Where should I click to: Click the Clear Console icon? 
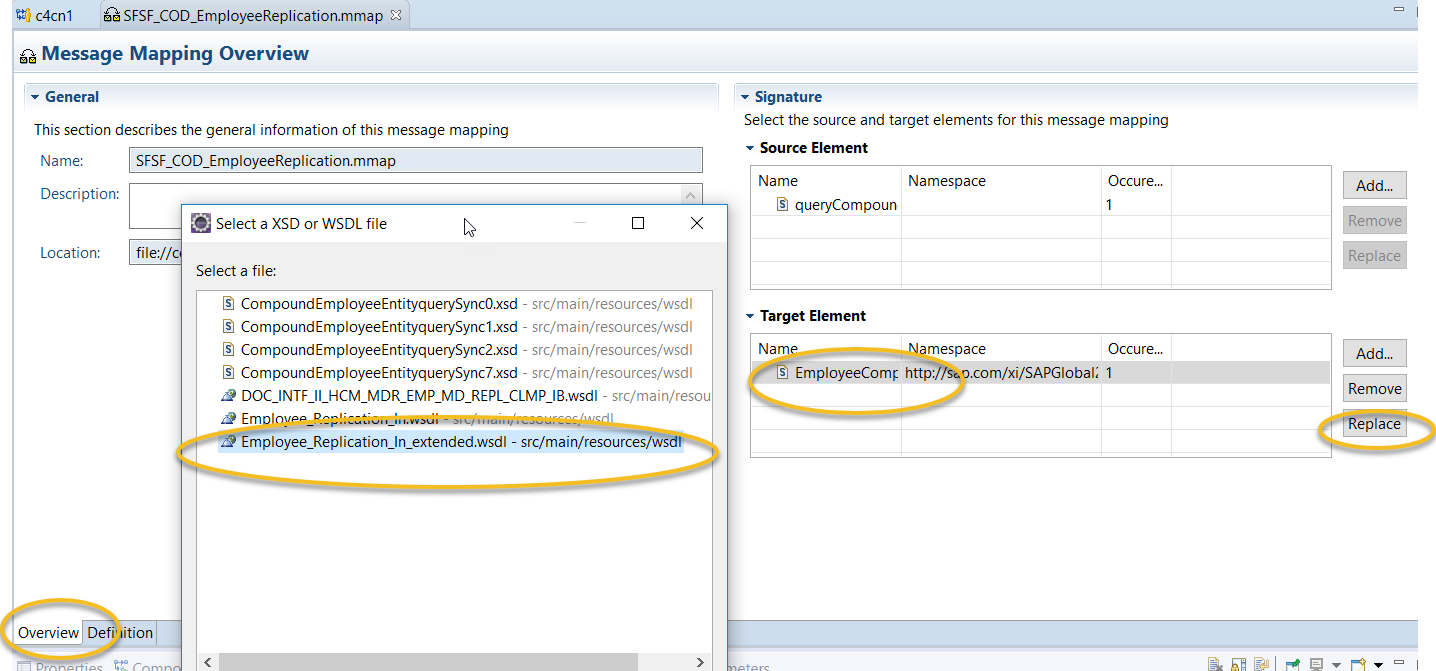pyautogui.click(x=1212, y=663)
